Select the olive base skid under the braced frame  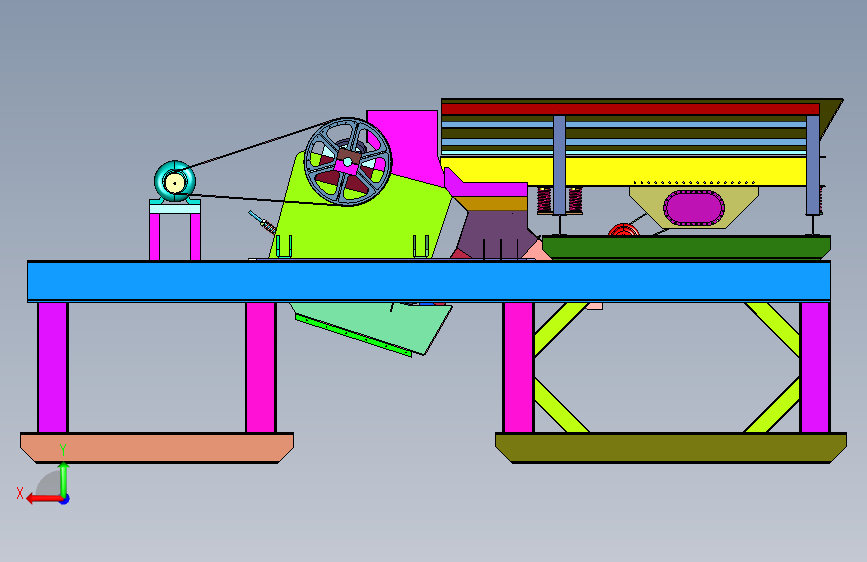pyautogui.click(x=671, y=447)
